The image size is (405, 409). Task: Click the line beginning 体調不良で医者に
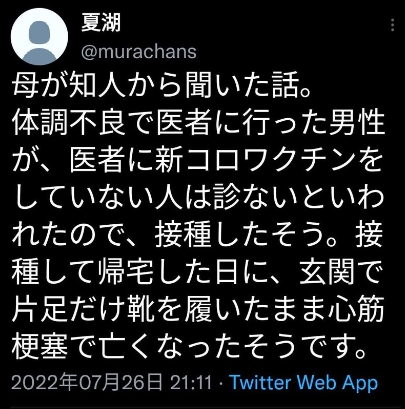pyautogui.click(x=198, y=123)
